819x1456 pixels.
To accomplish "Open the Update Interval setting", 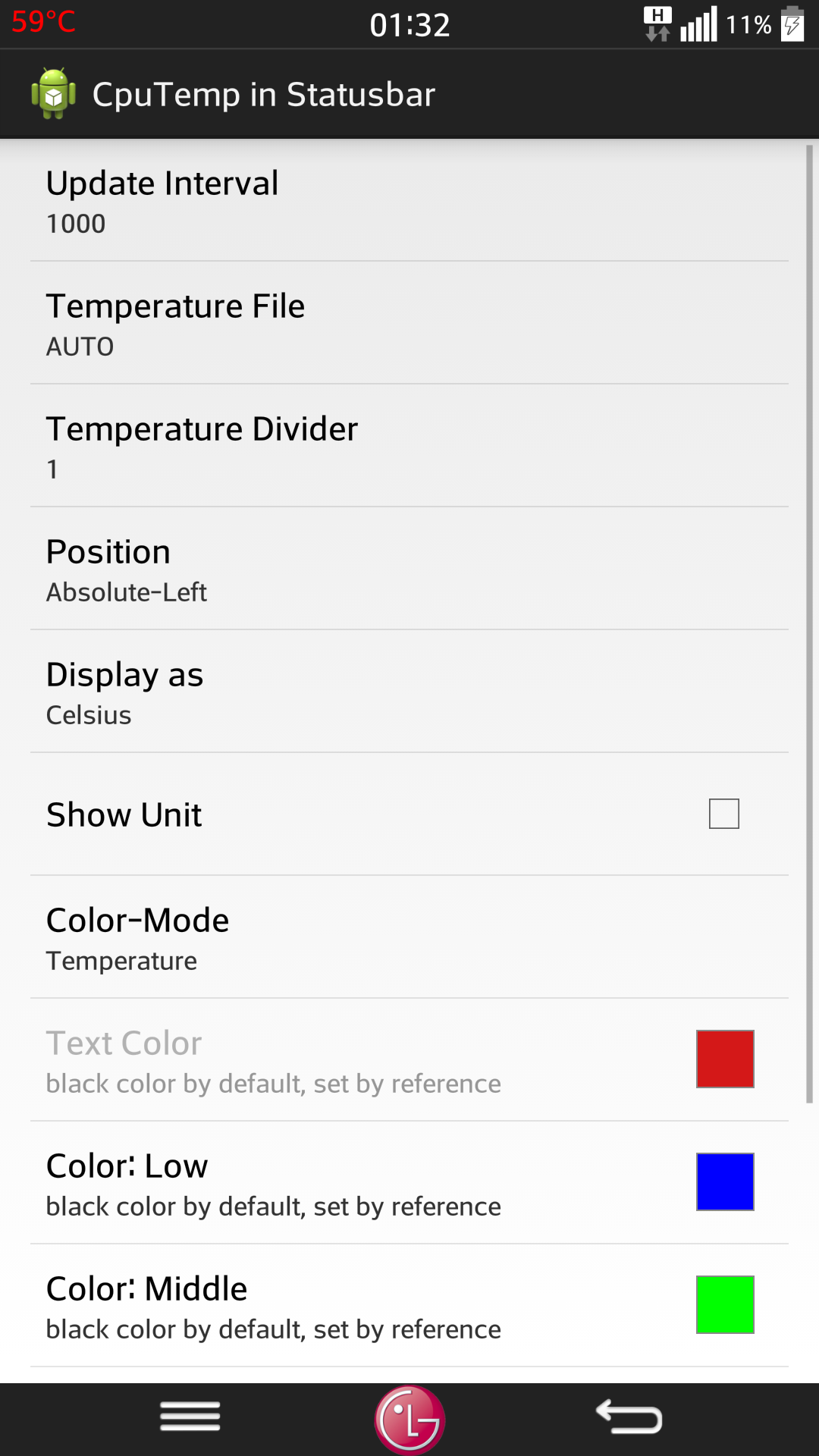I will click(409, 201).
